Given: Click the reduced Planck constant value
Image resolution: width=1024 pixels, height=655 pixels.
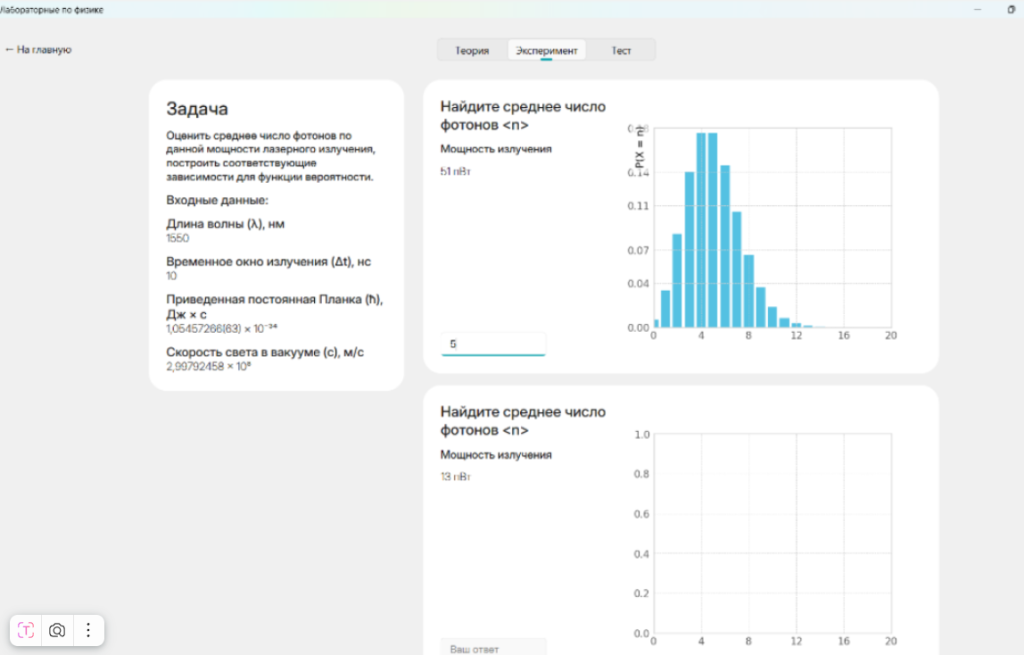Looking at the screenshot, I should (222, 328).
